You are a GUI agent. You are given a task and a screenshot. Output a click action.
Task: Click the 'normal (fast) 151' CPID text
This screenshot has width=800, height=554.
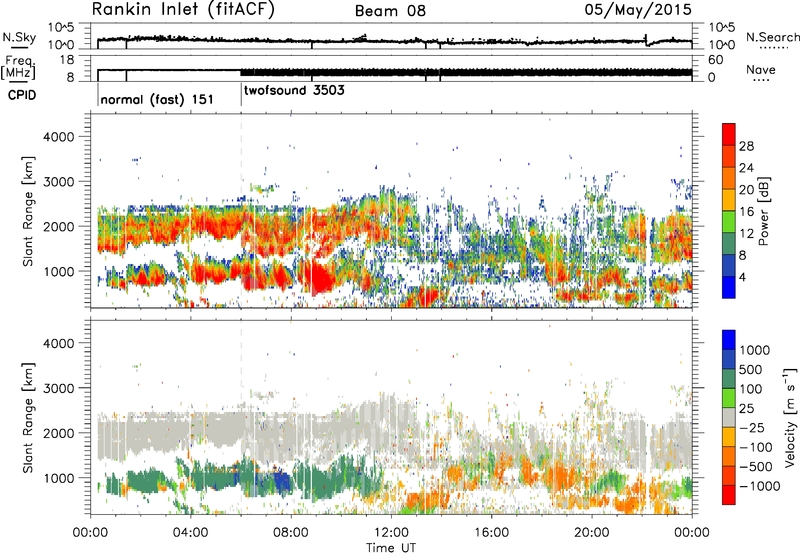click(x=157, y=99)
